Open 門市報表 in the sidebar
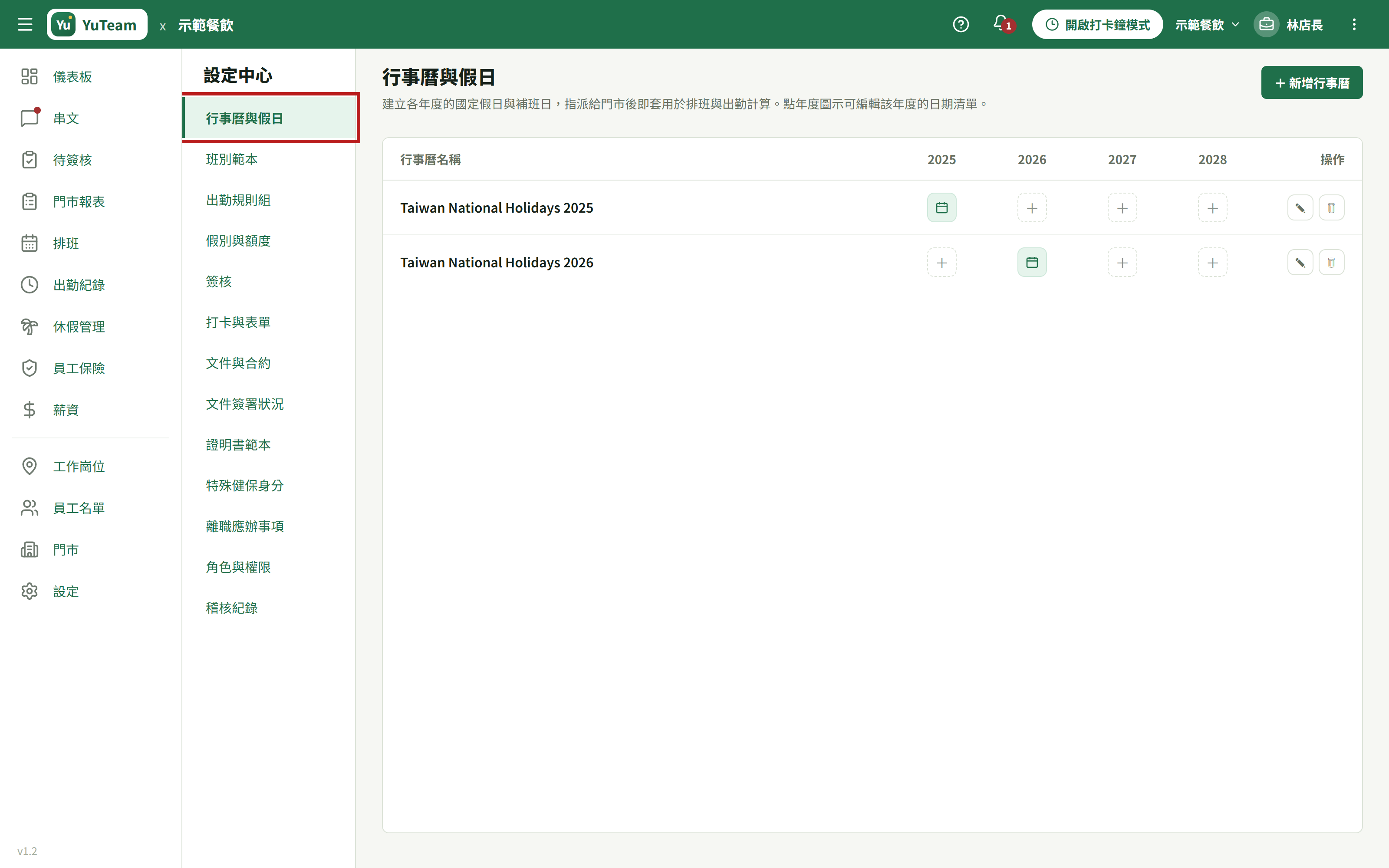The height and width of the screenshot is (868, 1389). (x=91, y=201)
